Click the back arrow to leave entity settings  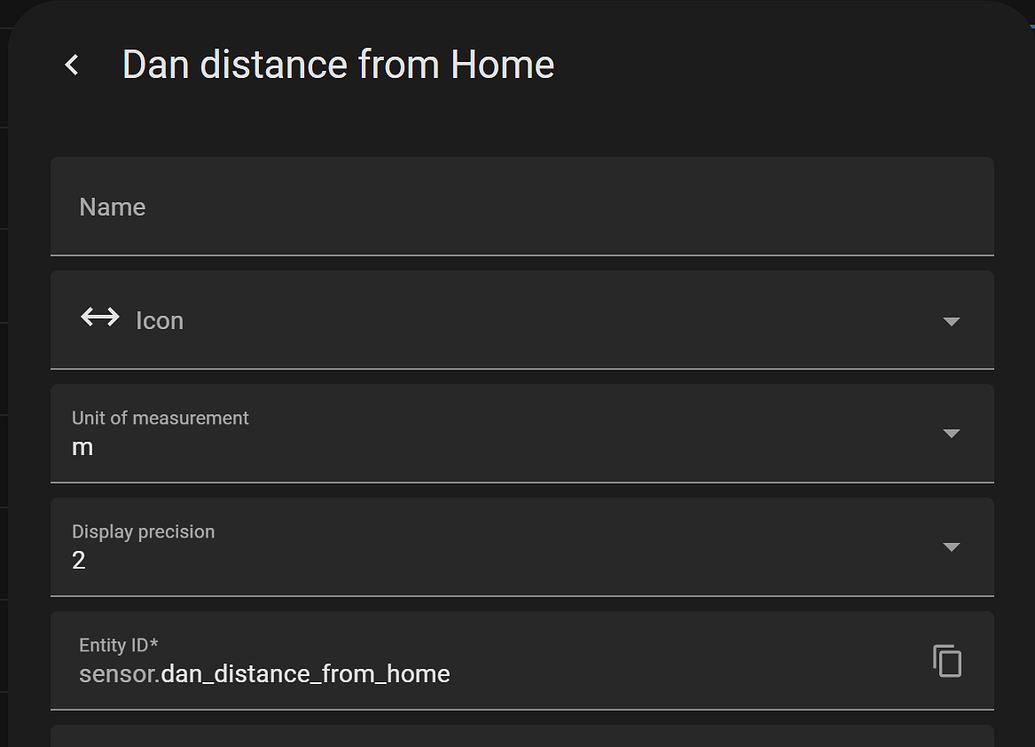coord(71,64)
